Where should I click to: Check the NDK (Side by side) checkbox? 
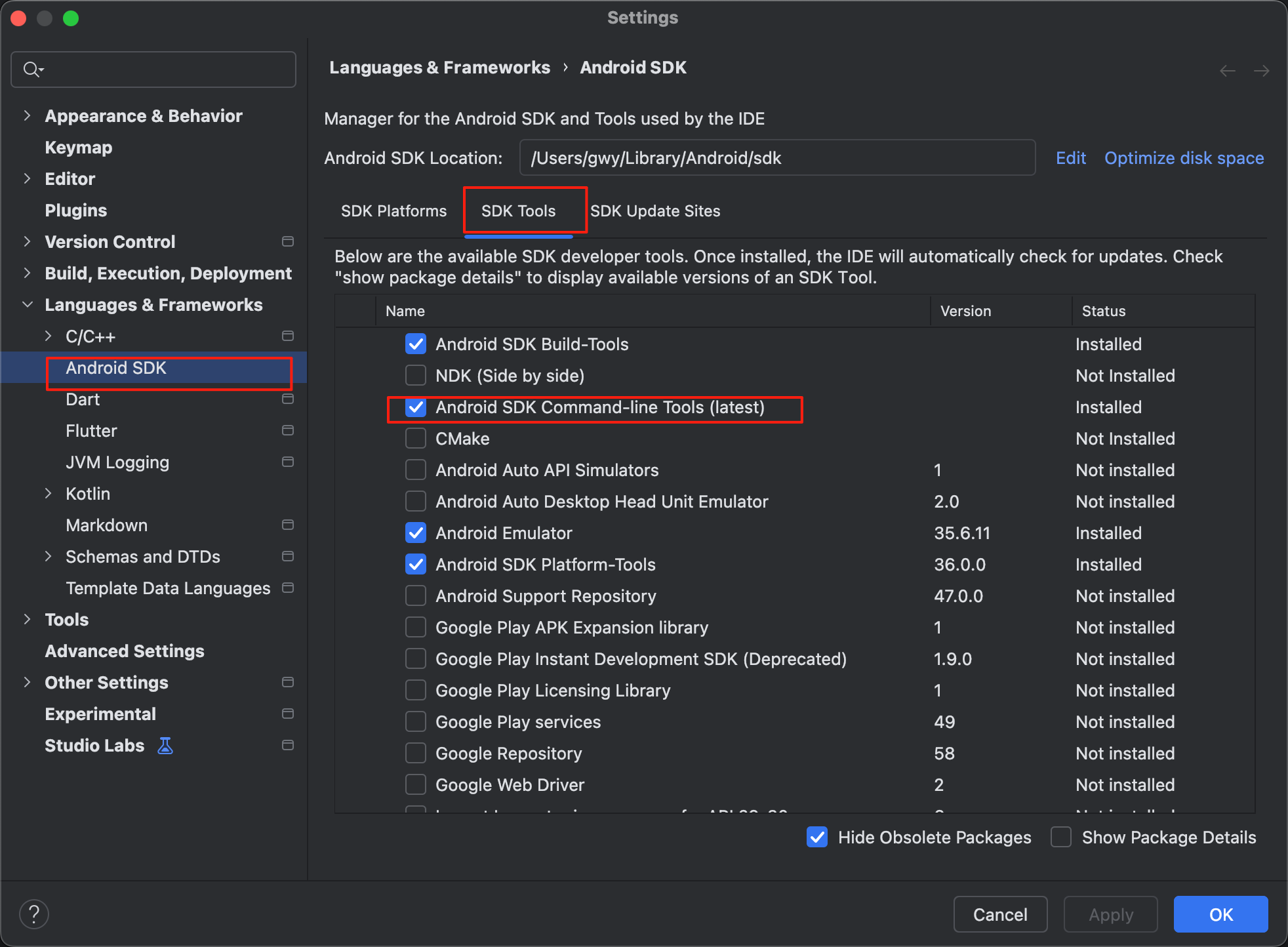tap(416, 375)
